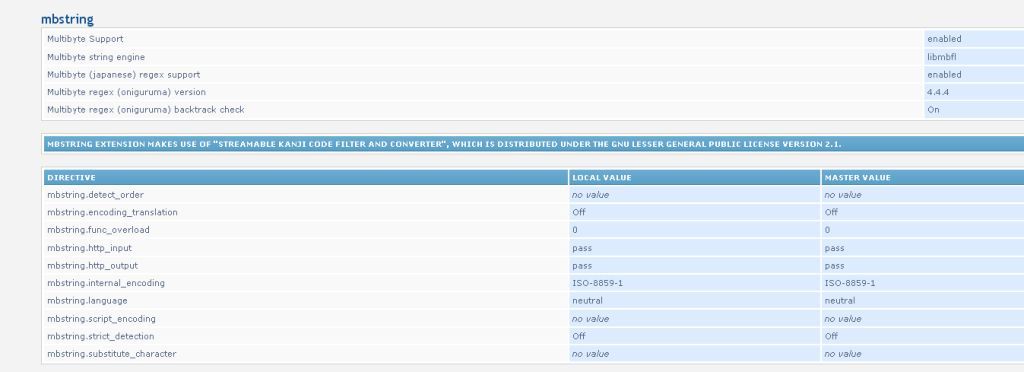Click the GNU Lesser General Public License banner
Image resolution: width=1024 pixels, height=372 pixels.
click(x=534, y=144)
